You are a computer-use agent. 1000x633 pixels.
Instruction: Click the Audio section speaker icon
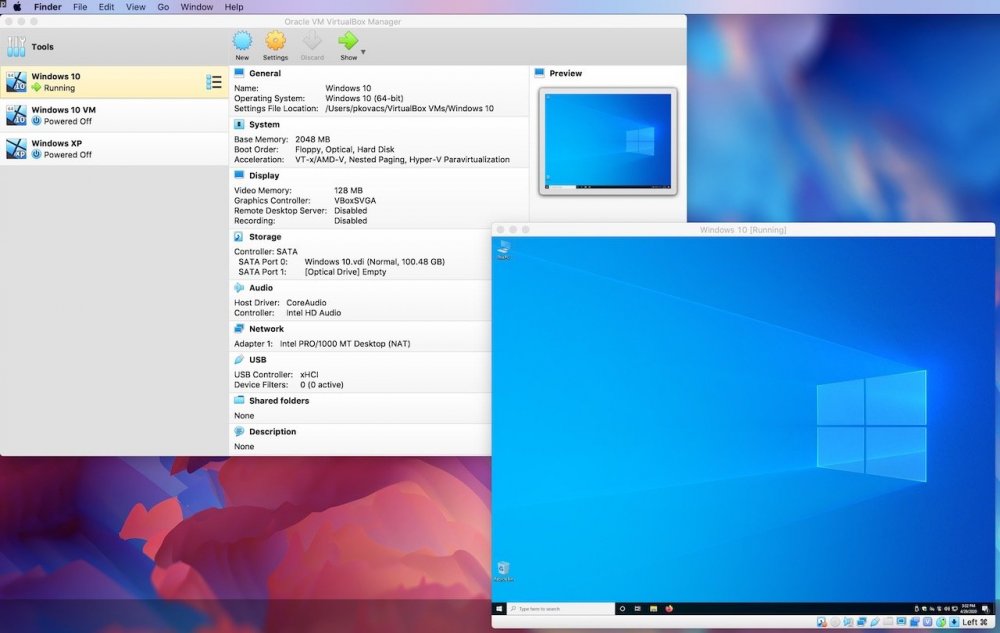pyautogui.click(x=239, y=287)
